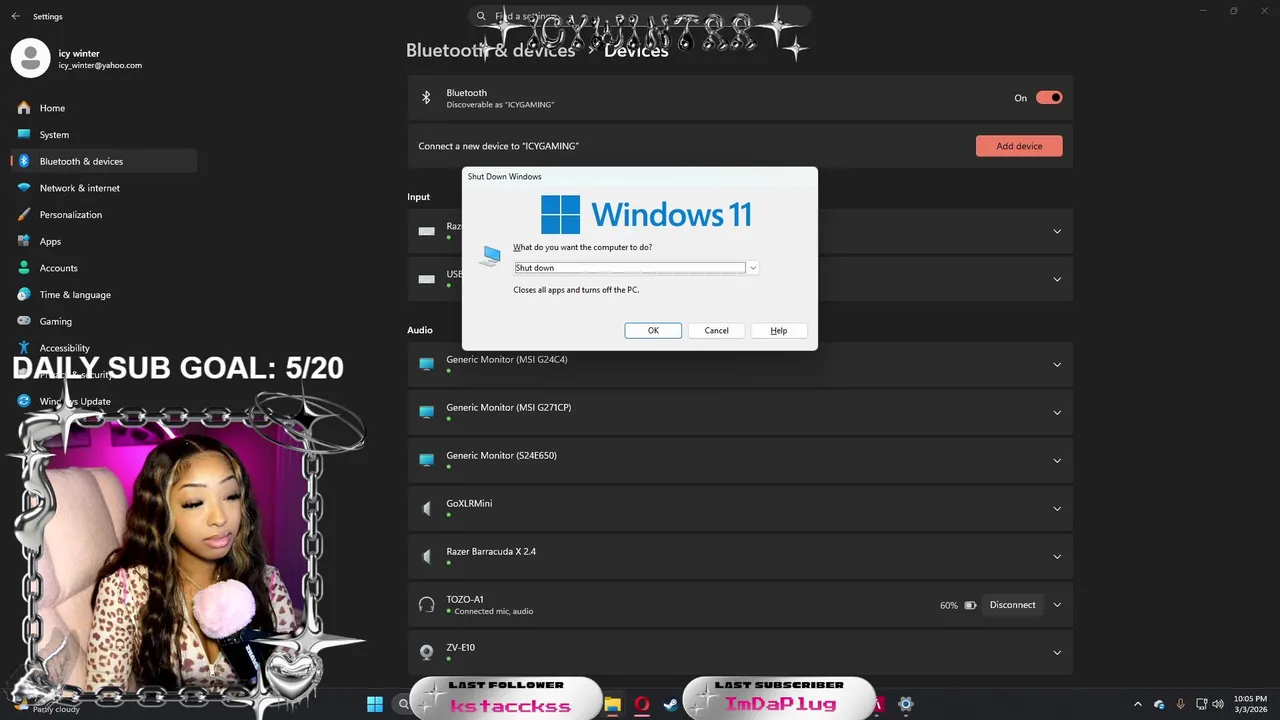Select Bluetooth & devices in sidebar
Image resolution: width=1280 pixels, height=720 pixels.
[x=104, y=161]
